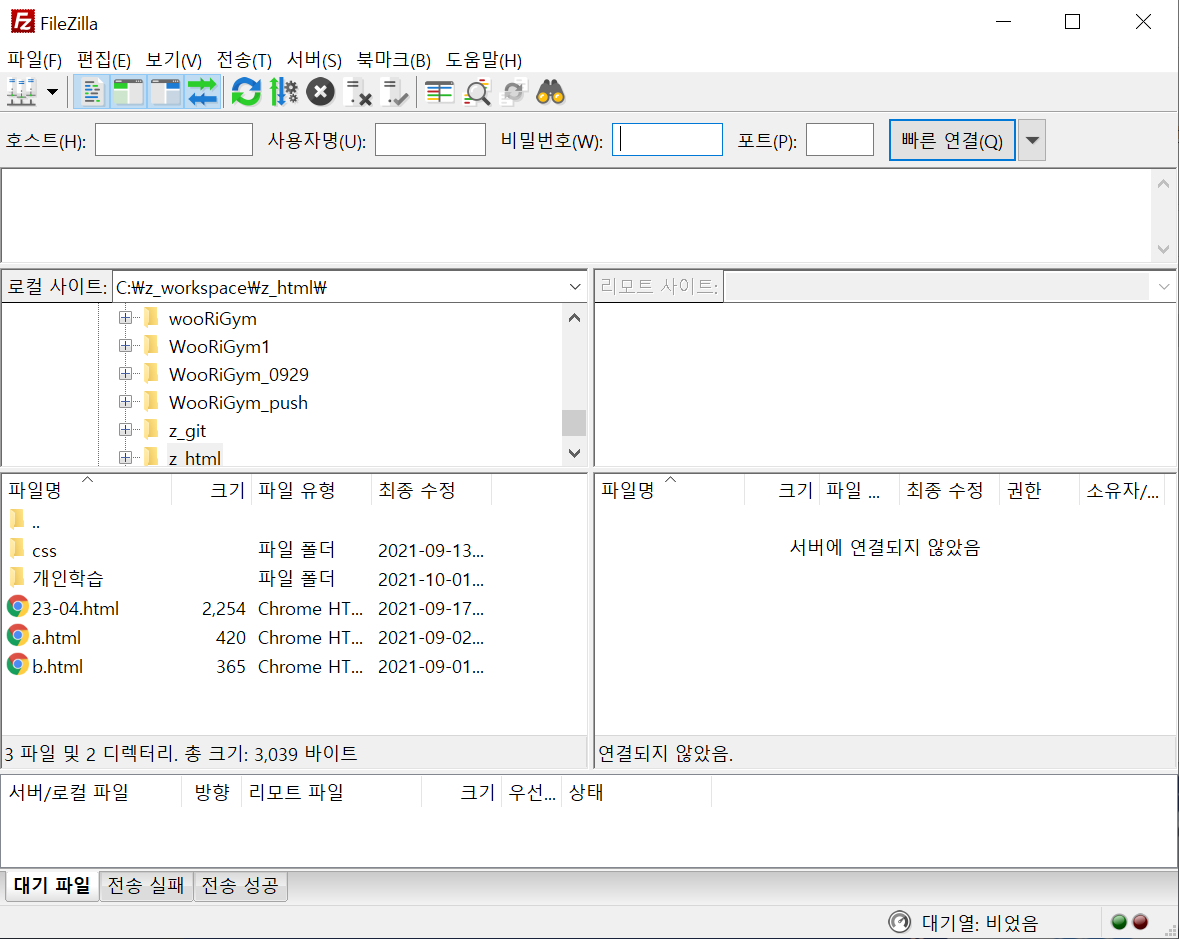This screenshot has width=1179, height=939.
Task: Switch to 대기 파일 tab
Action: click(52, 885)
